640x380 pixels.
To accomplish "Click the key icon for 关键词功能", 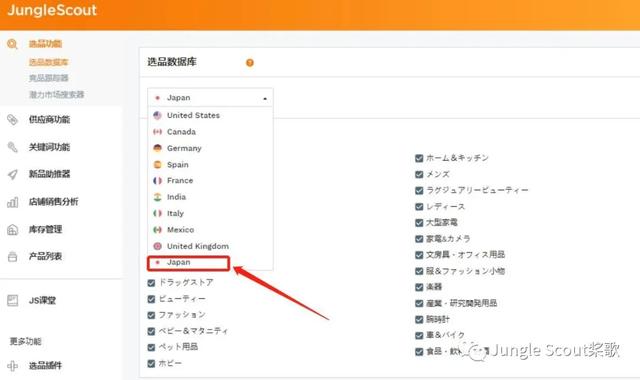I will point(13,147).
